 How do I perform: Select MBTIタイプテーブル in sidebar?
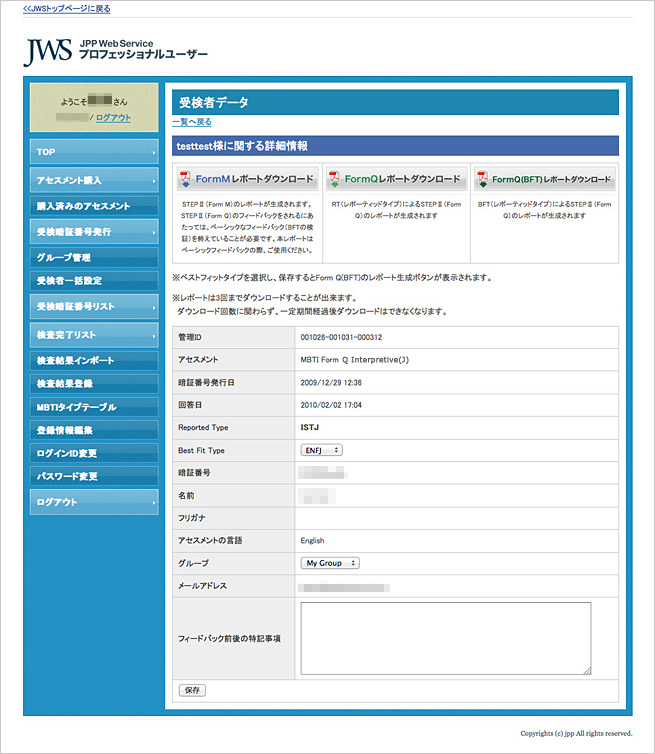pos(93,407)
